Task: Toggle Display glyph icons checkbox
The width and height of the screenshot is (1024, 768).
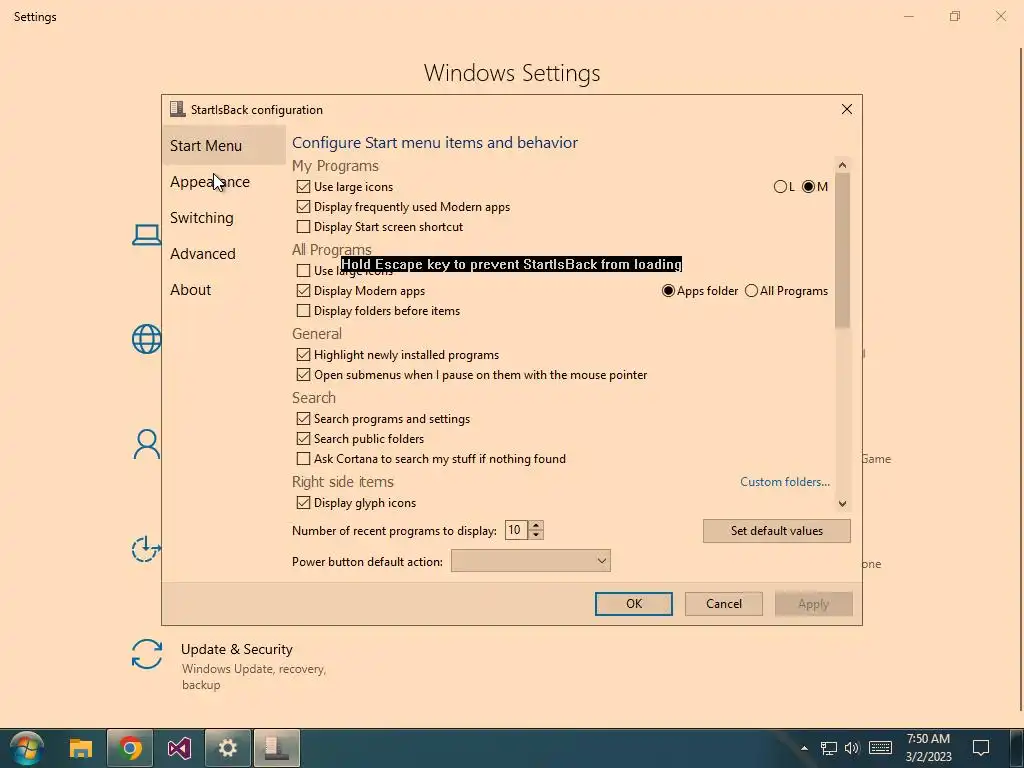Action: (x=303, y=503)
